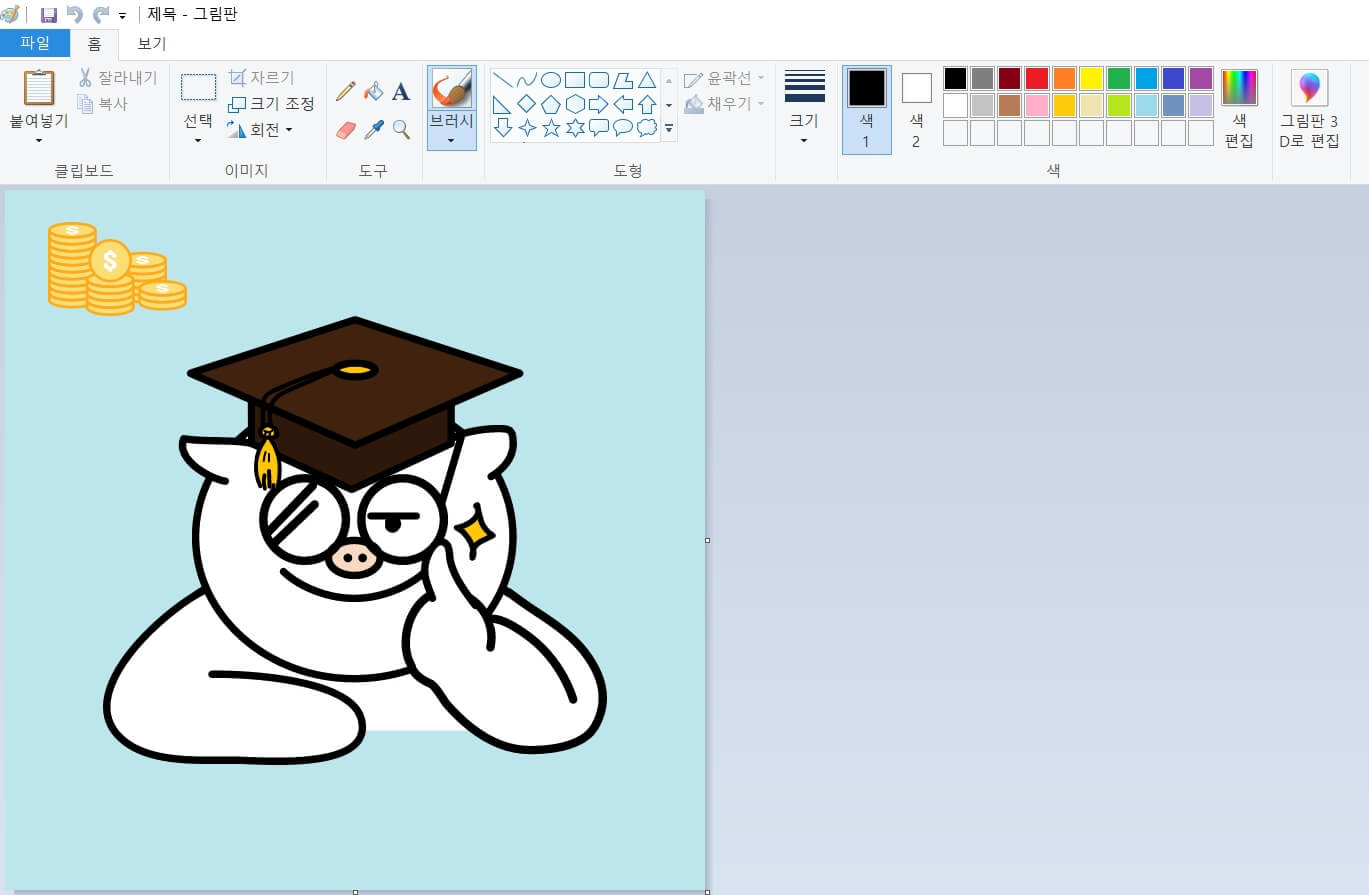Click 크기 조정 (Resize) button
Viewport: 1369px width, 895px height.
271,104
